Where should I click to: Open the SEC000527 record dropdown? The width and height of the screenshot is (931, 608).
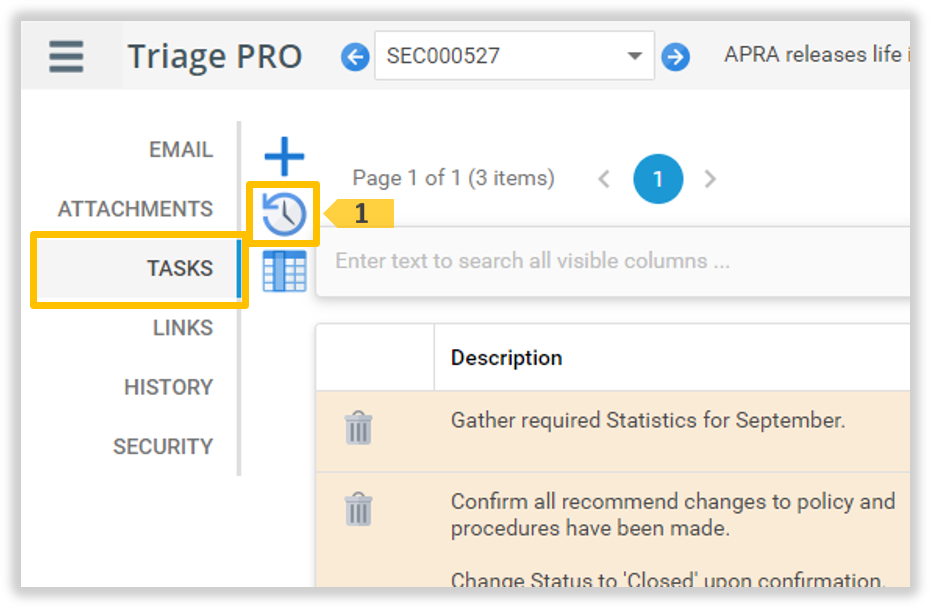[634, 56]
